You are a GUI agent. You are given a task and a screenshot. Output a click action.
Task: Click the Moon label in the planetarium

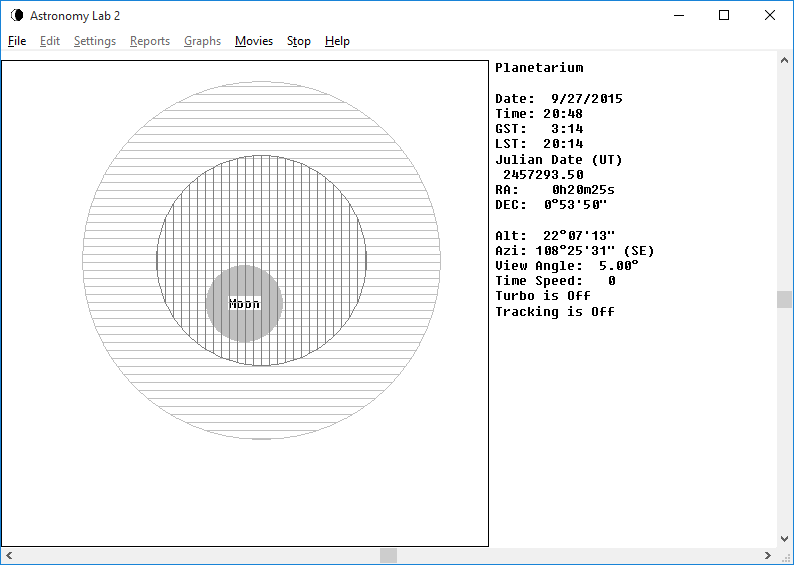click(244, 304)
